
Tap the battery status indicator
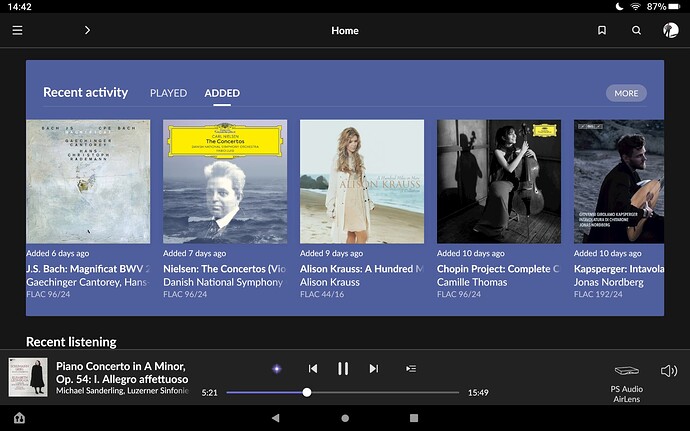[663, 7]
